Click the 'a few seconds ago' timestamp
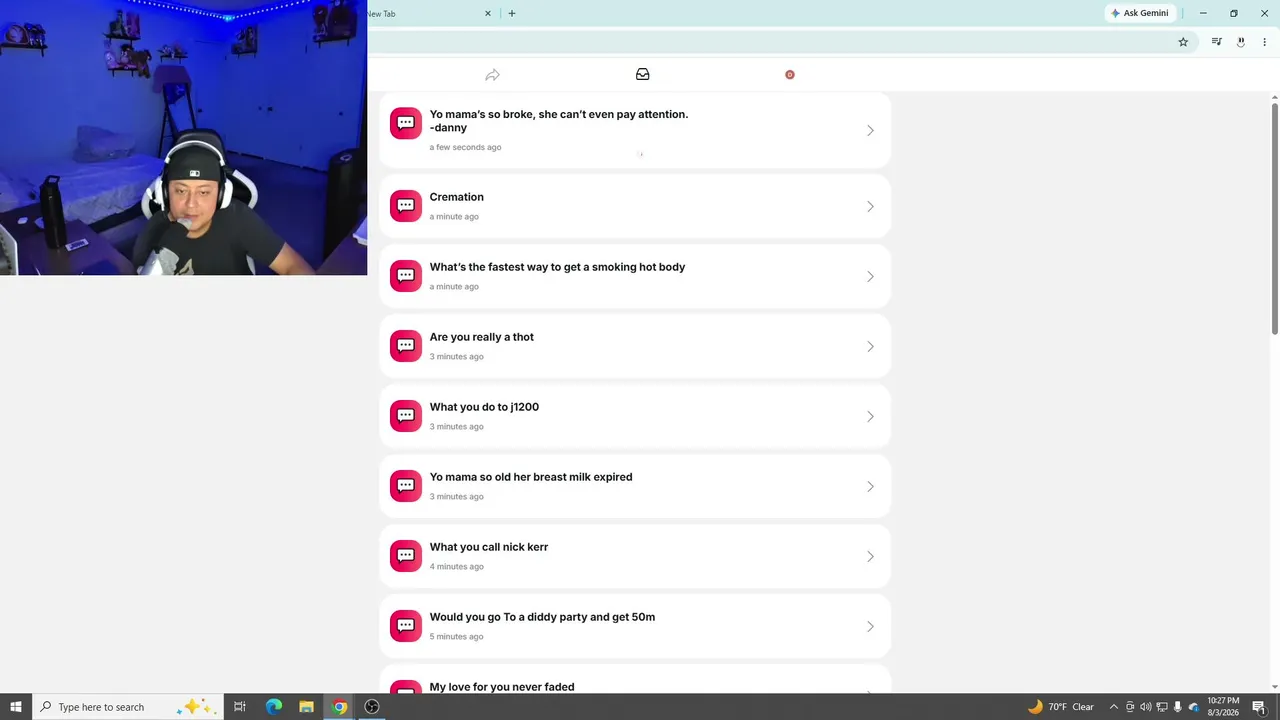Image resolution: width=1280 pixels, height=720 pixels. [x=465, y=147]
